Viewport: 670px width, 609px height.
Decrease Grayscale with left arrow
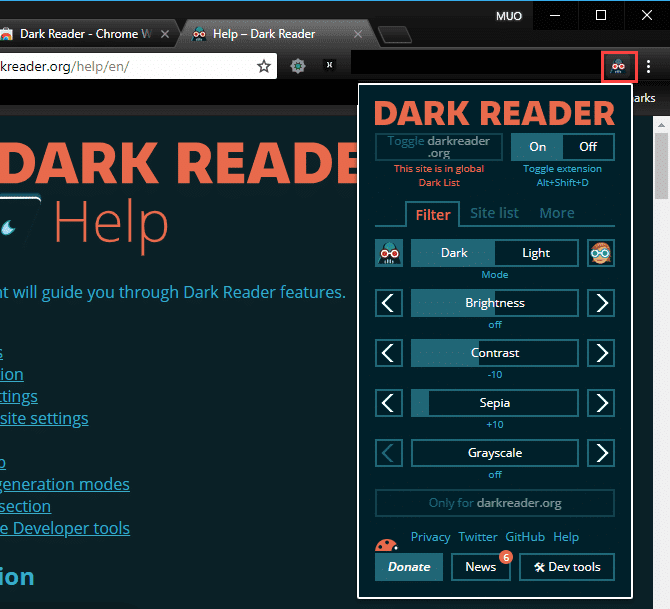(x=389, y=453)
